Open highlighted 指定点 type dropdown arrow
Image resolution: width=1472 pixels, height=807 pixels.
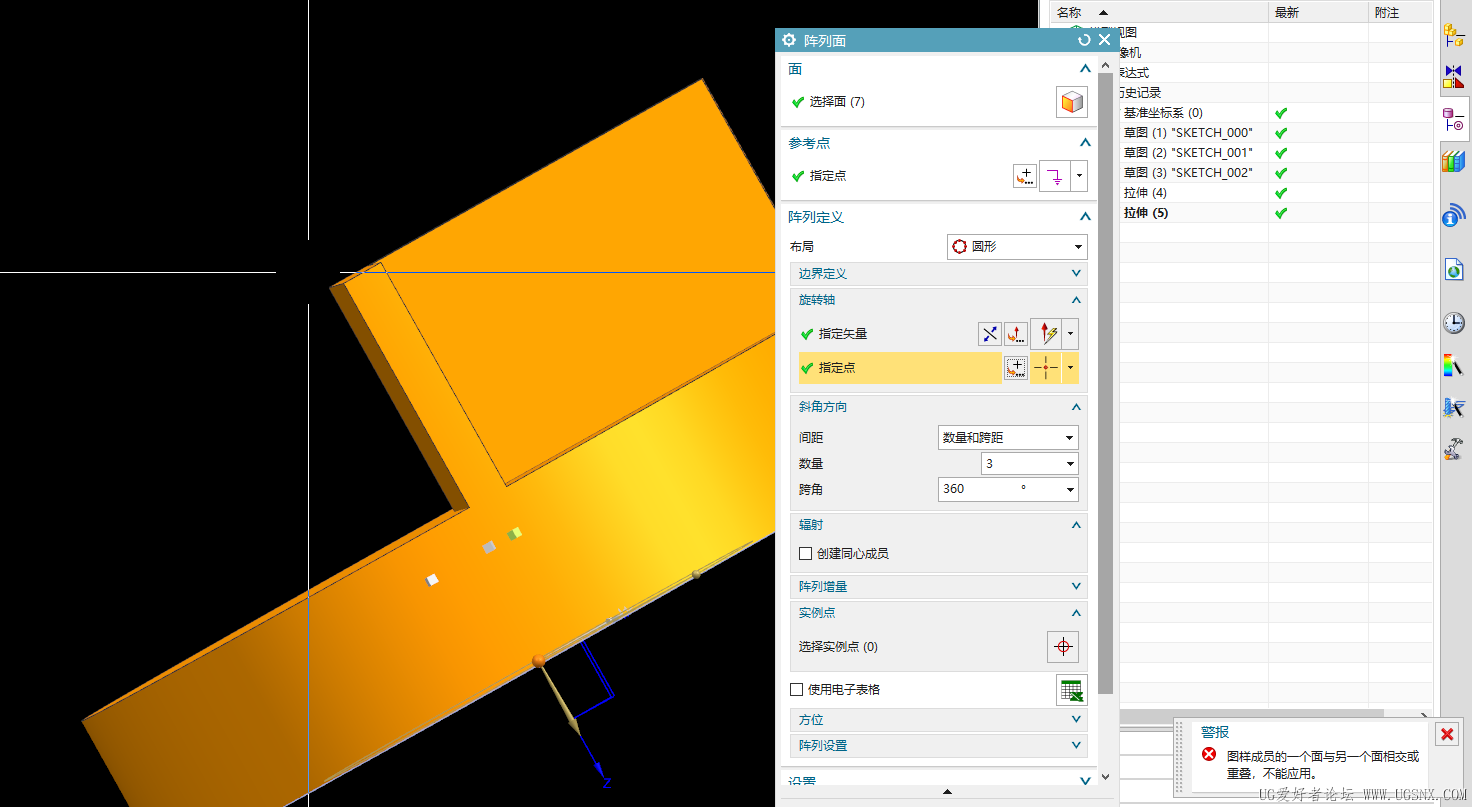click(x=1070, y=368)
